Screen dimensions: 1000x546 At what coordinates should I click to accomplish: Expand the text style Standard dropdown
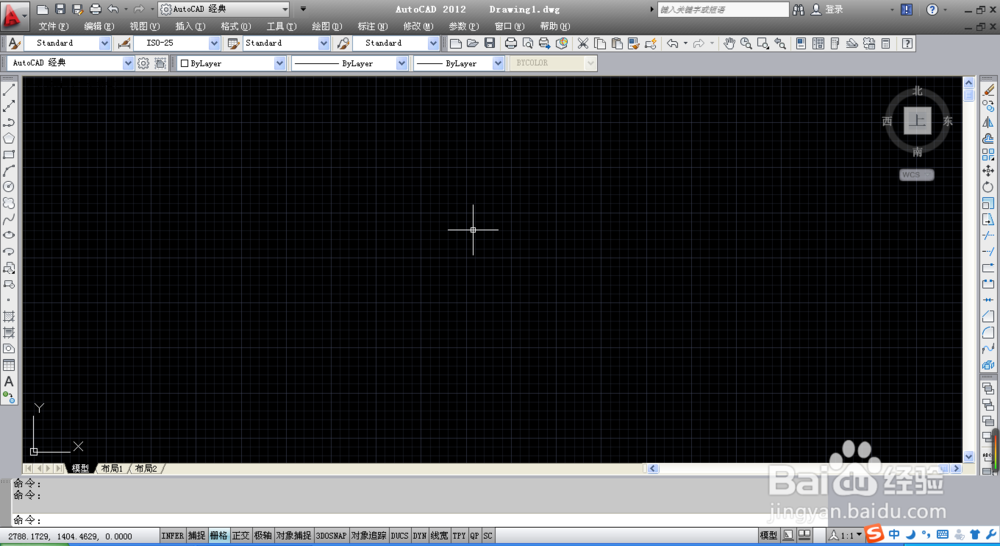[x=105, y=43]
